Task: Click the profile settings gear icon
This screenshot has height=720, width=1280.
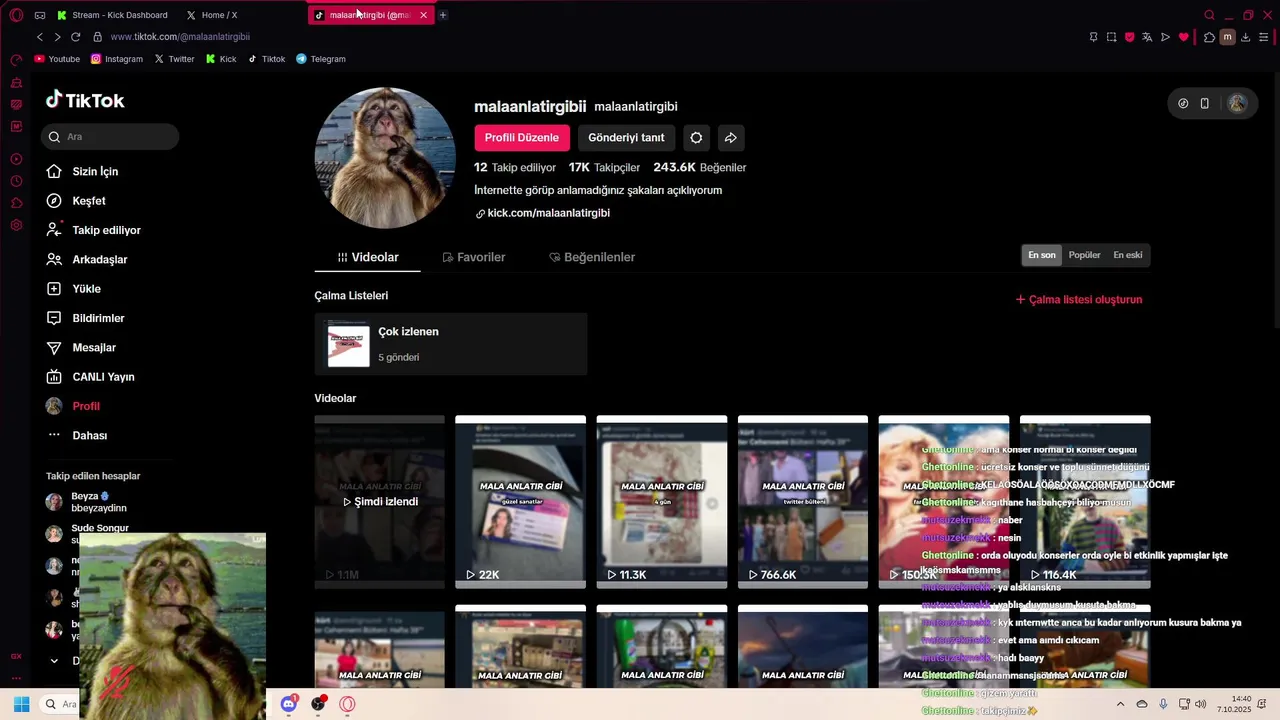Action: 696,138
